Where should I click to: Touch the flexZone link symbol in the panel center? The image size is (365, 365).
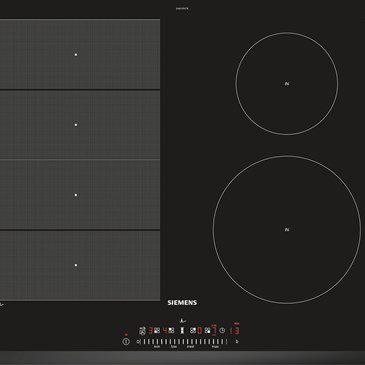pos(182,330)
